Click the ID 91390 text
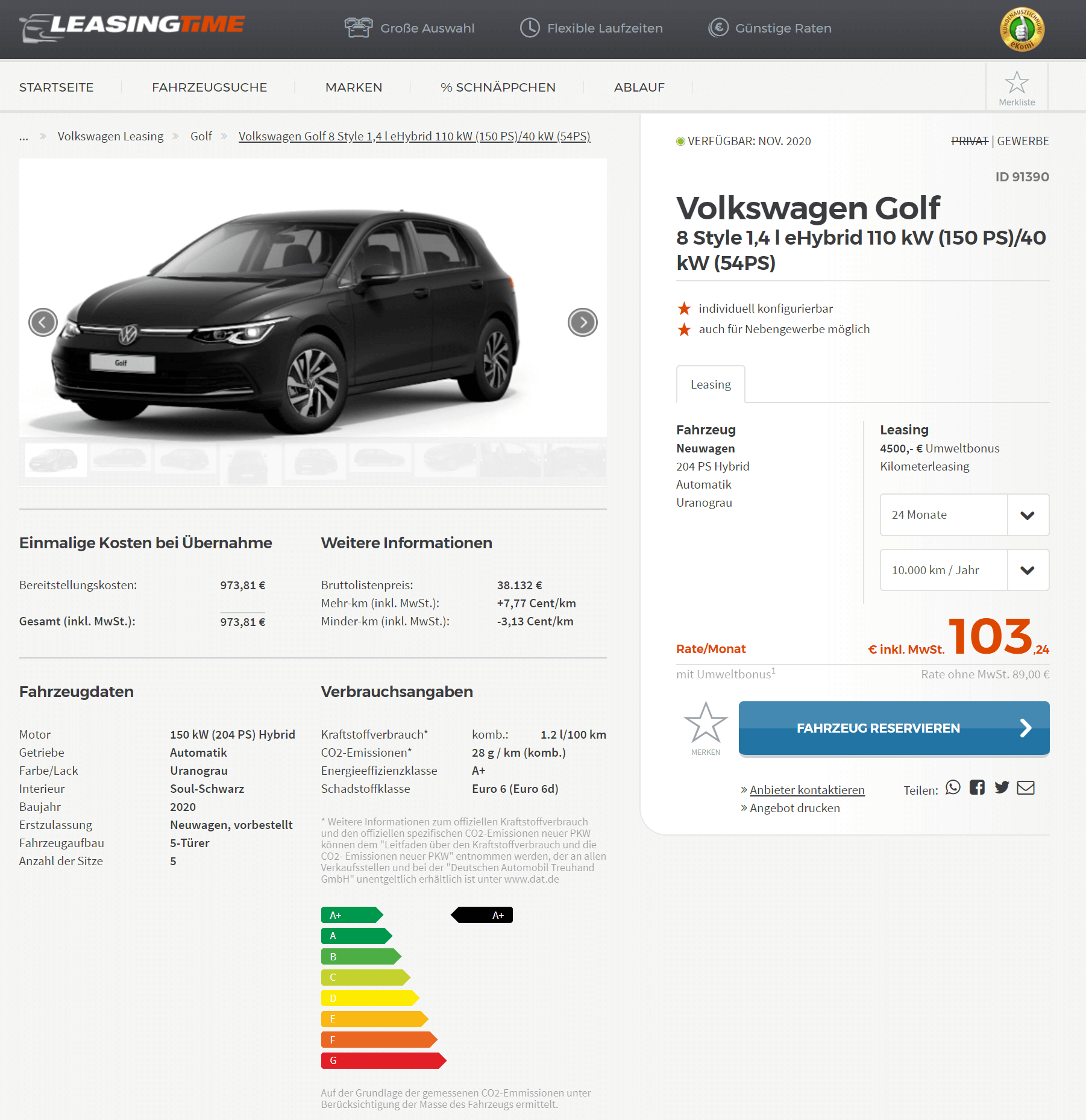 (x=1022, y=177)
